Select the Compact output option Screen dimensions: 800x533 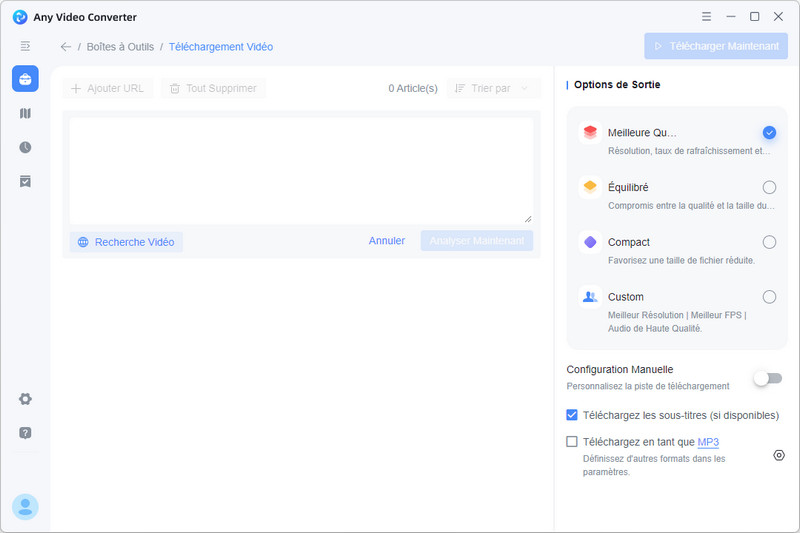[769, 242]
